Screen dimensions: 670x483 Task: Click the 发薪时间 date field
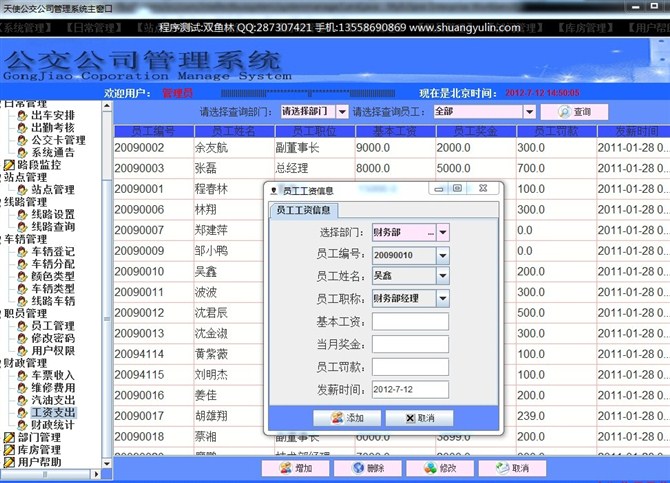click(410, 389)
